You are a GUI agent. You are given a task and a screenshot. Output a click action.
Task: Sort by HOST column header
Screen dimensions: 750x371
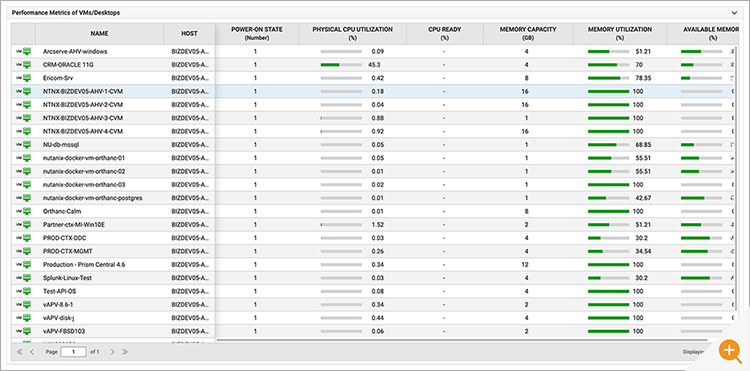click(189, 33)
